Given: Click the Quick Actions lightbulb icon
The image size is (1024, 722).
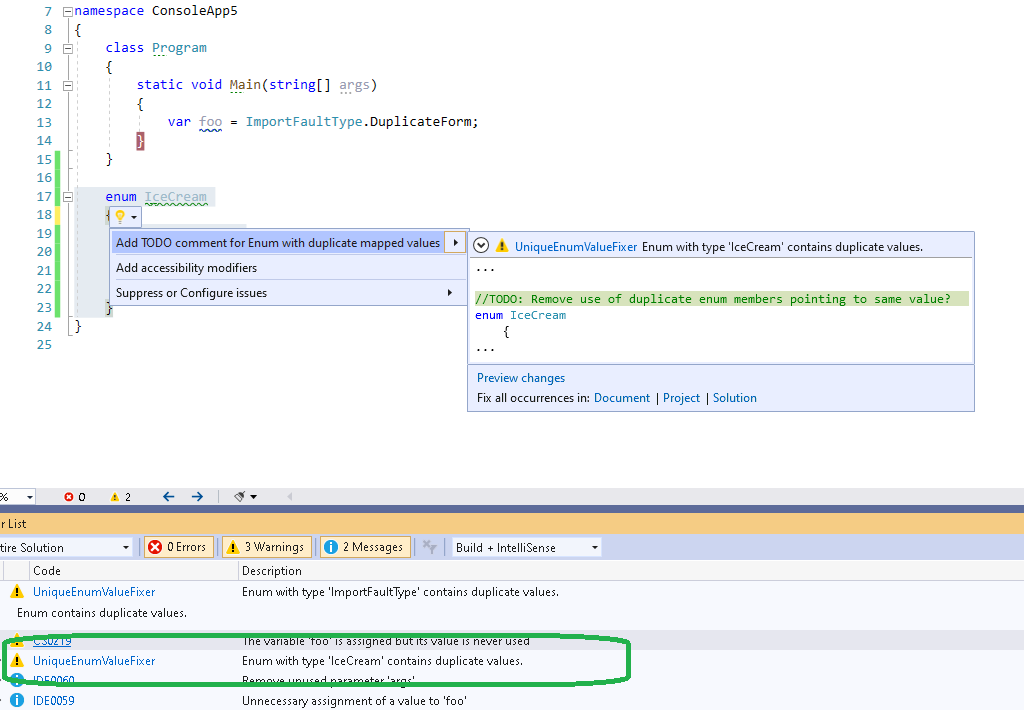Looking at the screenshot, I should (118, 216).
